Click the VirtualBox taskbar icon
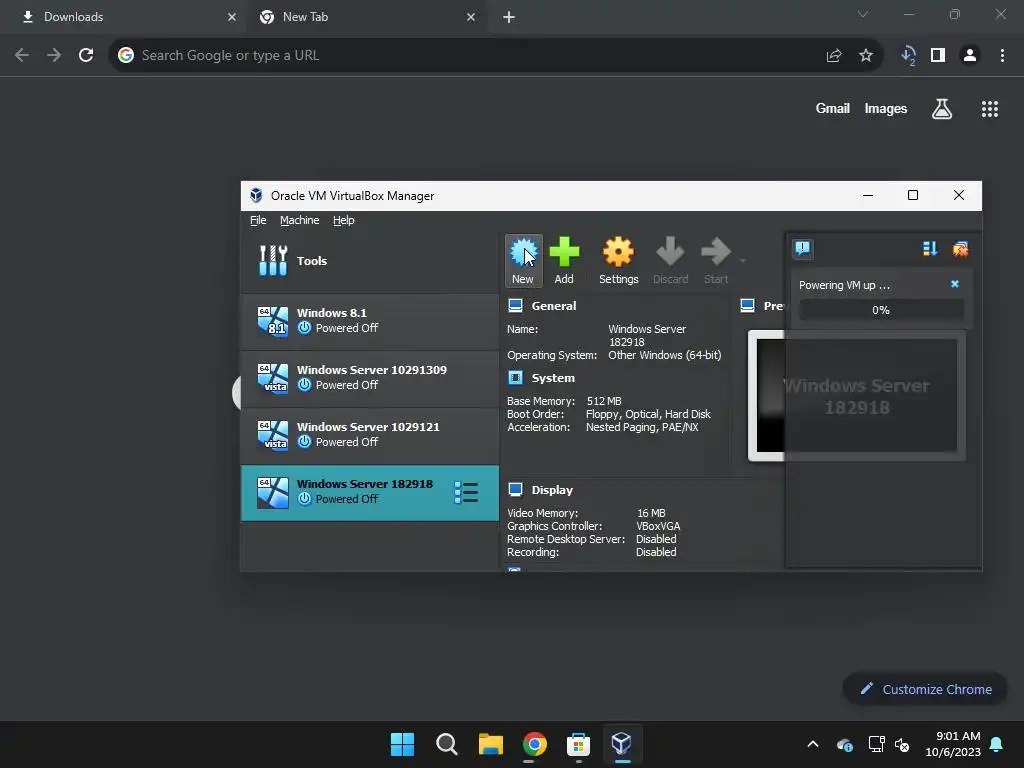Image resolution: width=1024 pixels, height=768 pixels. [x=622, y=744]
